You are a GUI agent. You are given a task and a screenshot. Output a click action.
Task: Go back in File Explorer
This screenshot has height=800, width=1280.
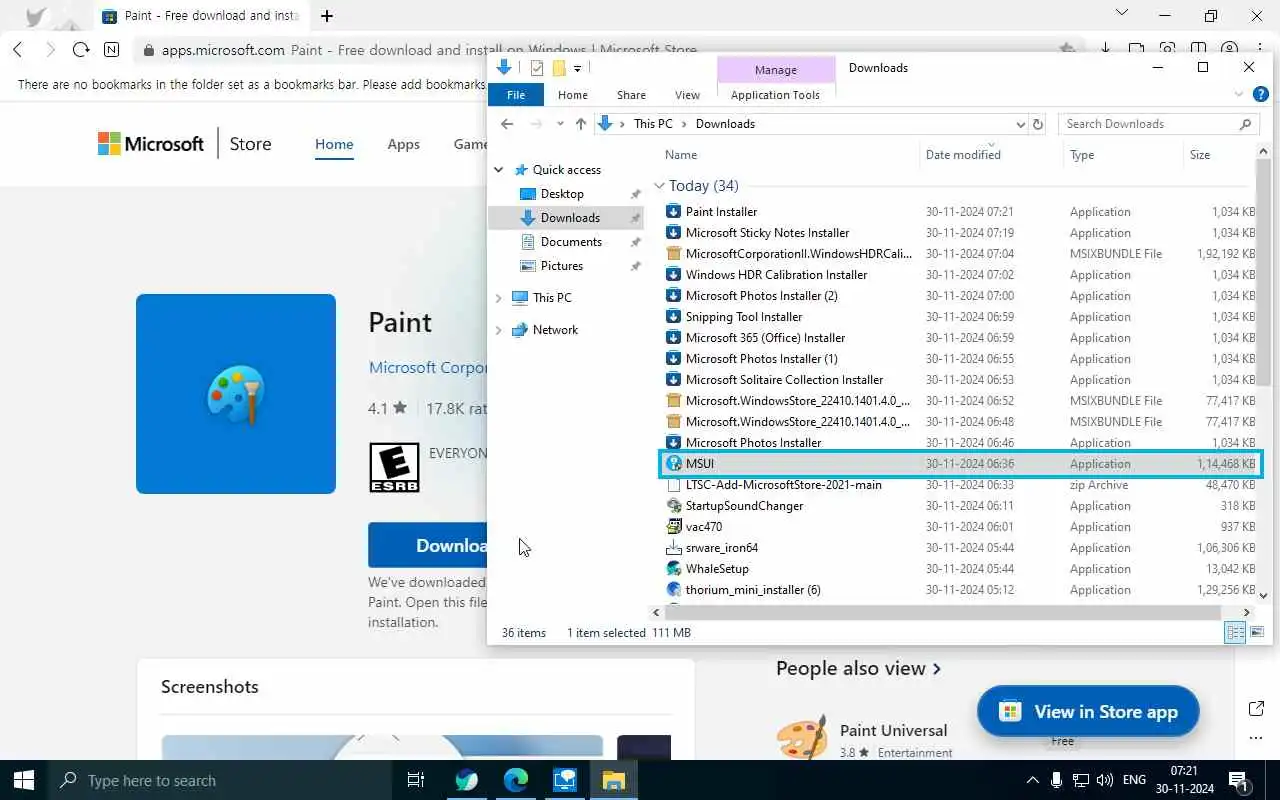point(507,124)
